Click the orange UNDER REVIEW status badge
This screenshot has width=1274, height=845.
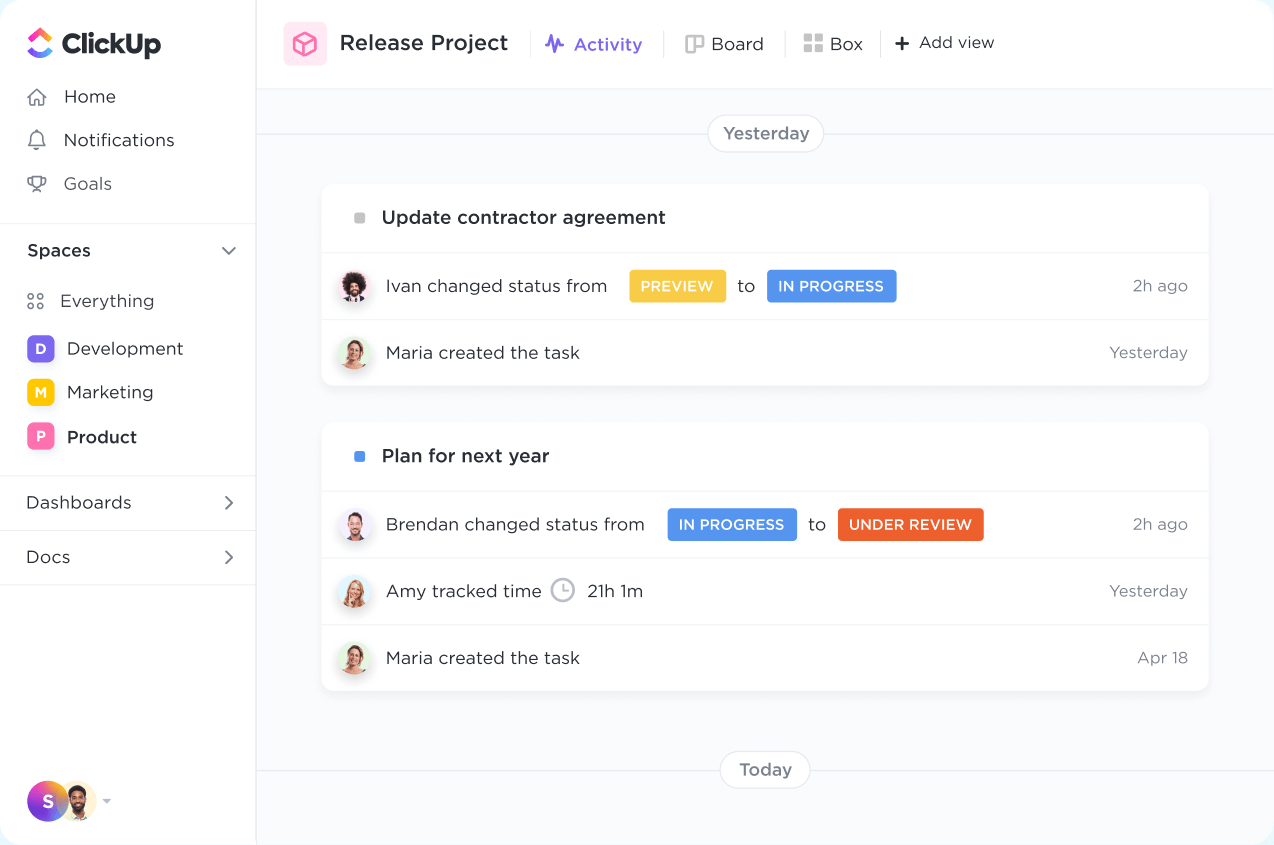coord(910,524)
